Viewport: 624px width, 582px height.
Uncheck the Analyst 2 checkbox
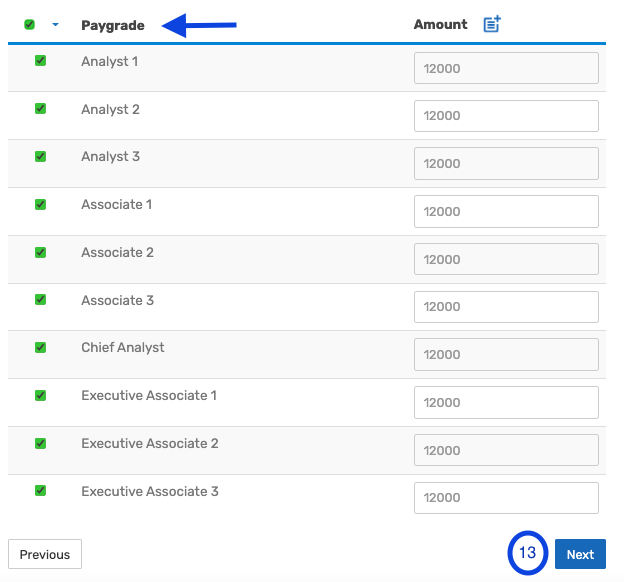tap(40, 108)
